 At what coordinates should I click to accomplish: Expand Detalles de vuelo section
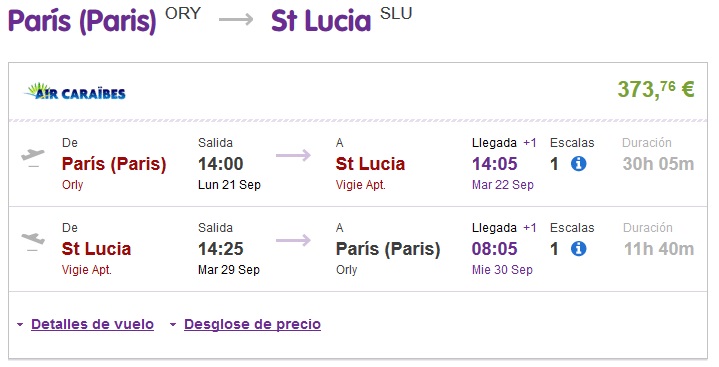pos(92,324)
